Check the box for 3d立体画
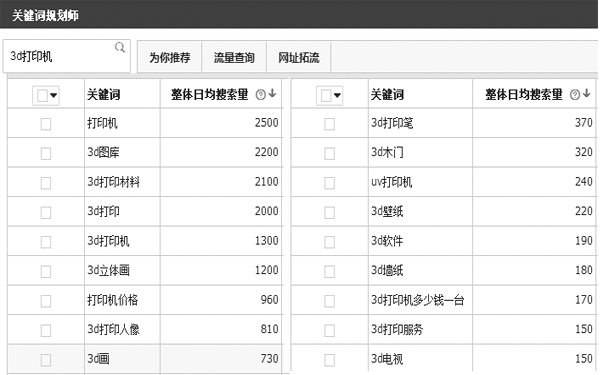The width and height of the screenshot is (600, 375). click(46, 271)
